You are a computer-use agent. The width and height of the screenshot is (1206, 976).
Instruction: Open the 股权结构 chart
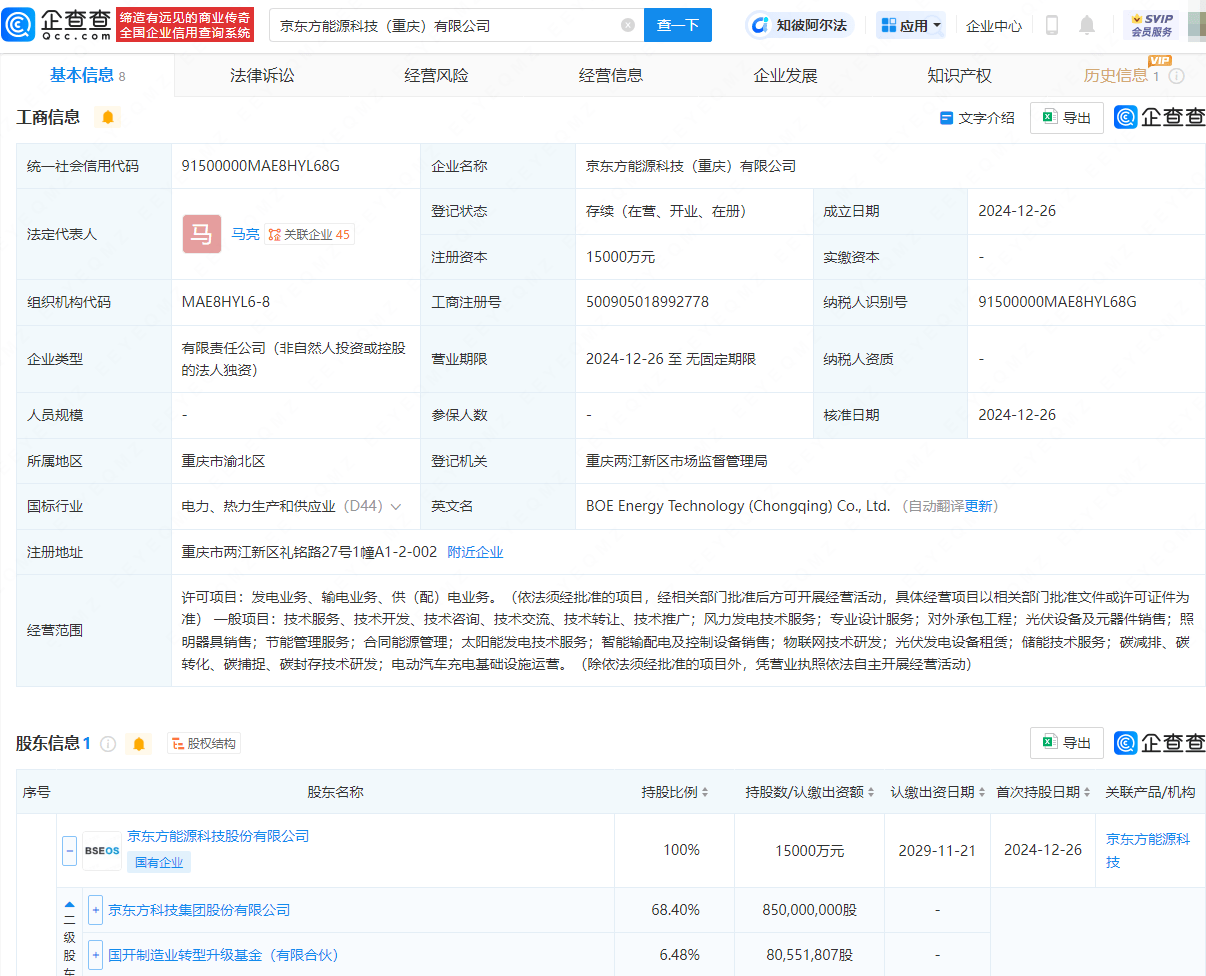[204, 744]
